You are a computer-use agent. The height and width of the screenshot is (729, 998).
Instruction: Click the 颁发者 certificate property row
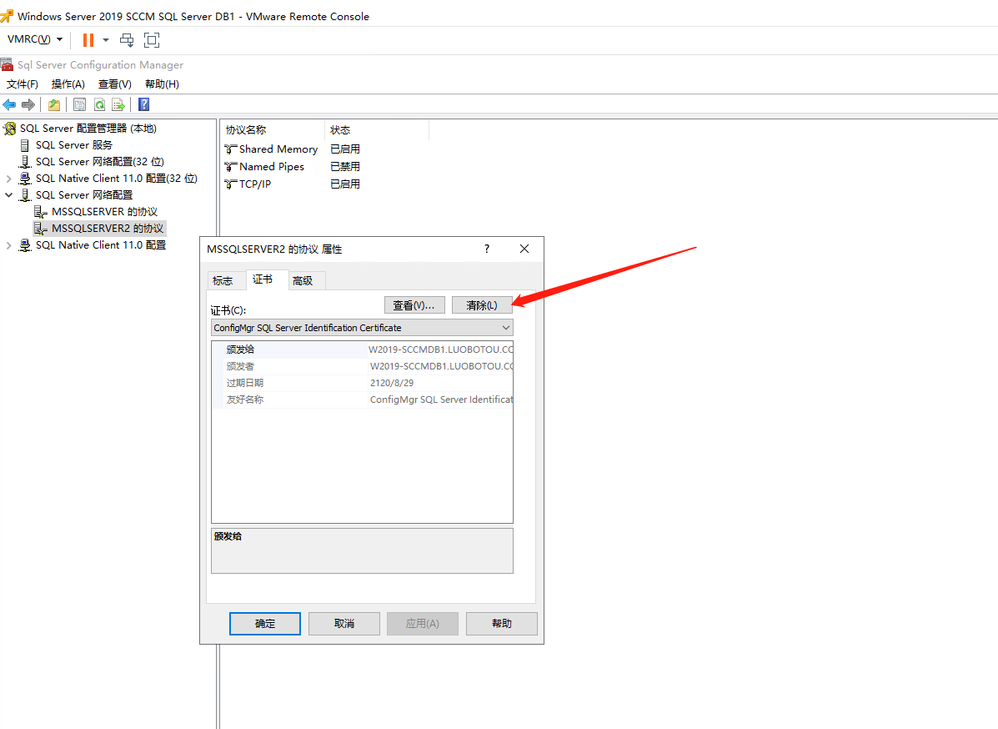coord(362,366)
